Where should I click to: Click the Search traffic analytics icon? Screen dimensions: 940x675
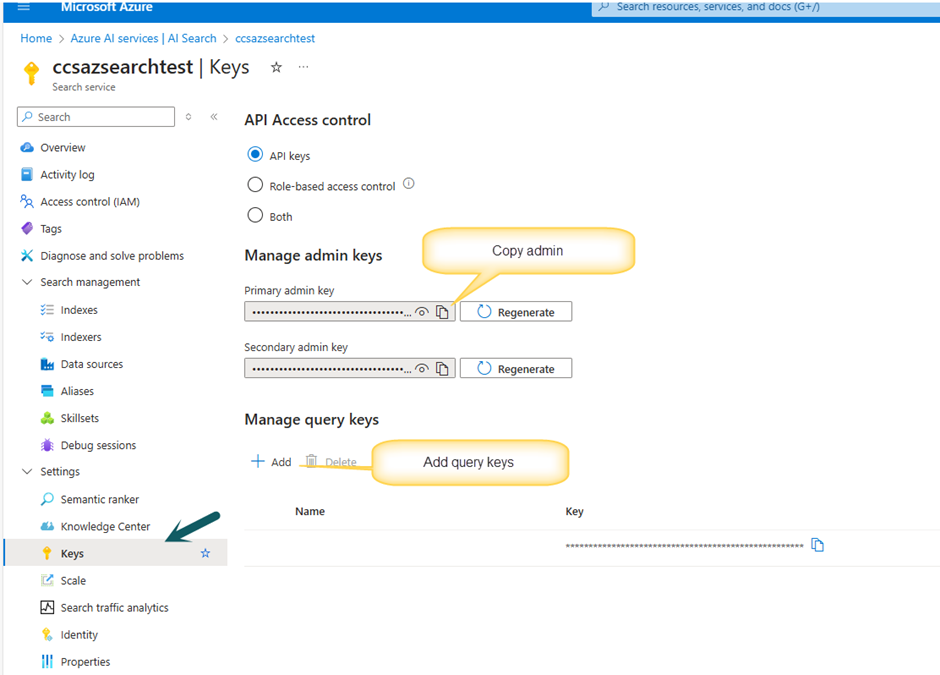(x=47, y=607)
